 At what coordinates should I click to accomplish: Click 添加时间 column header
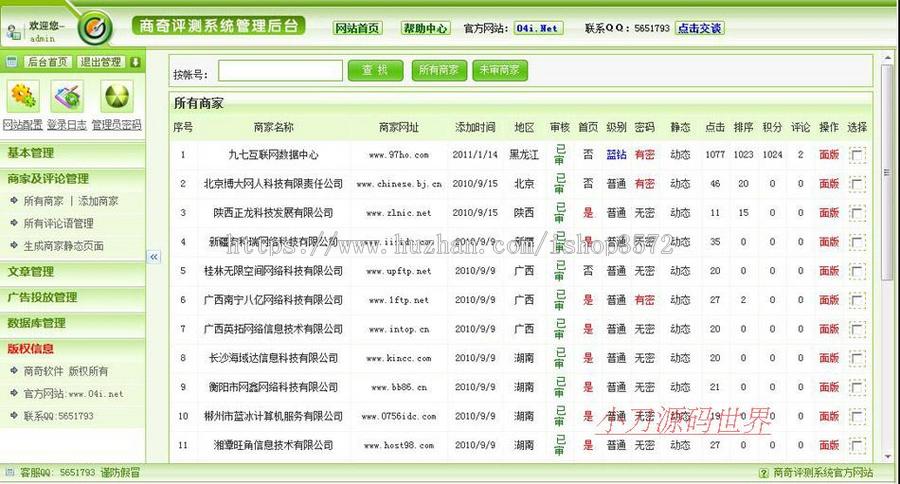[x=475, y=127]
